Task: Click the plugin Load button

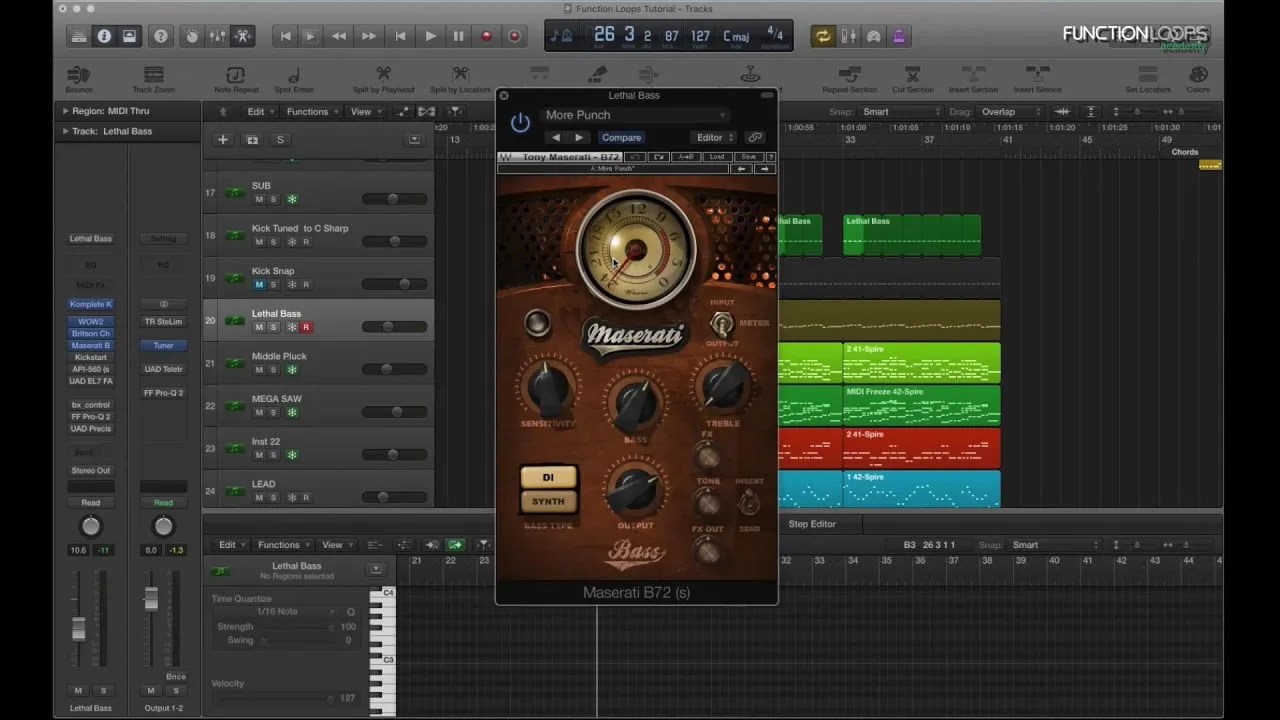Action: [717, 157]
